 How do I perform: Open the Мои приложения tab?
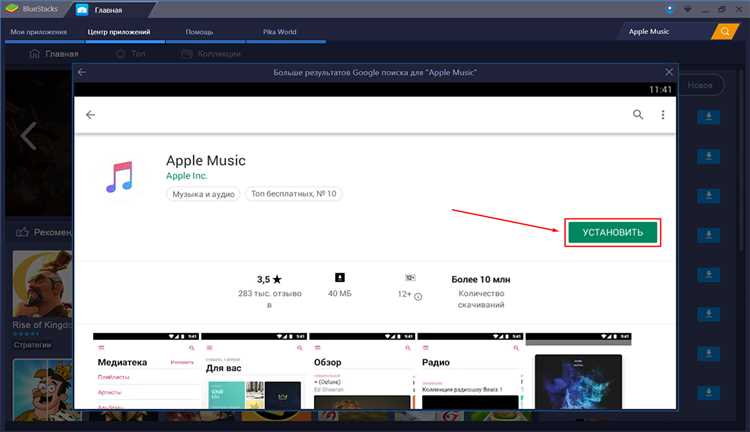click(x=39, y=32)
